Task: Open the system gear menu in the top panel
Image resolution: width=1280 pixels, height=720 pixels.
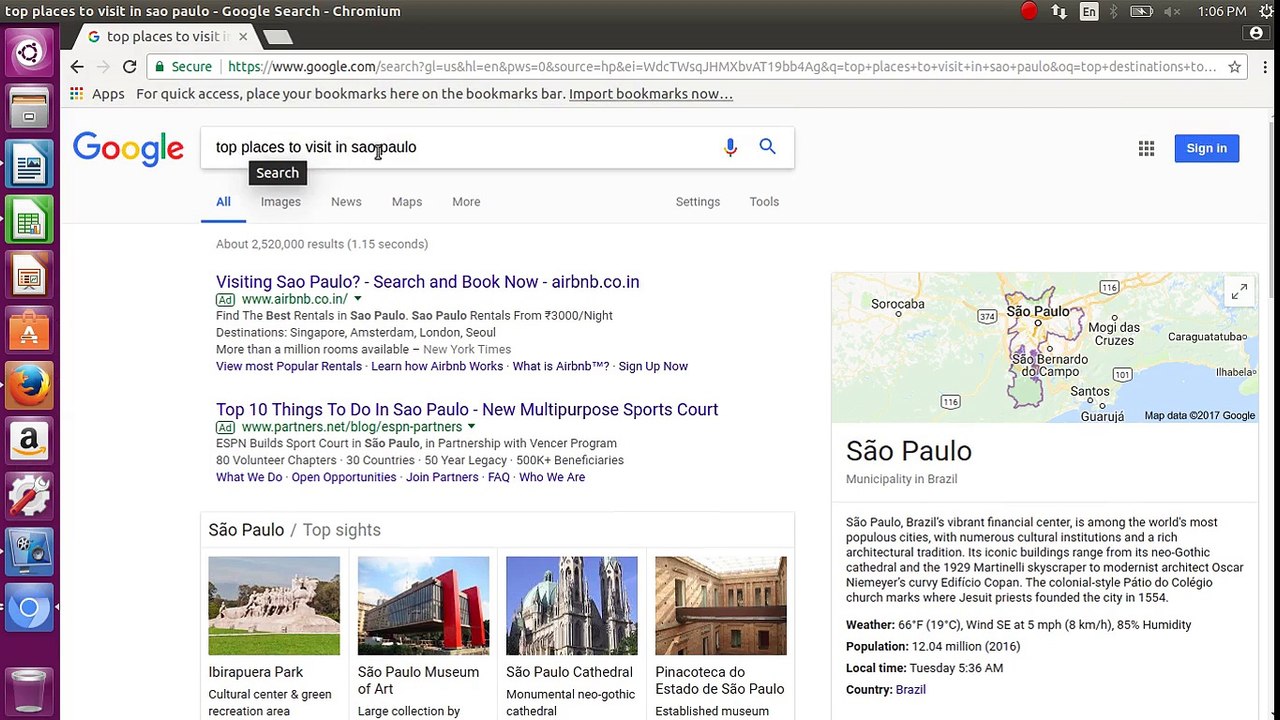Action: point(1266,11)
